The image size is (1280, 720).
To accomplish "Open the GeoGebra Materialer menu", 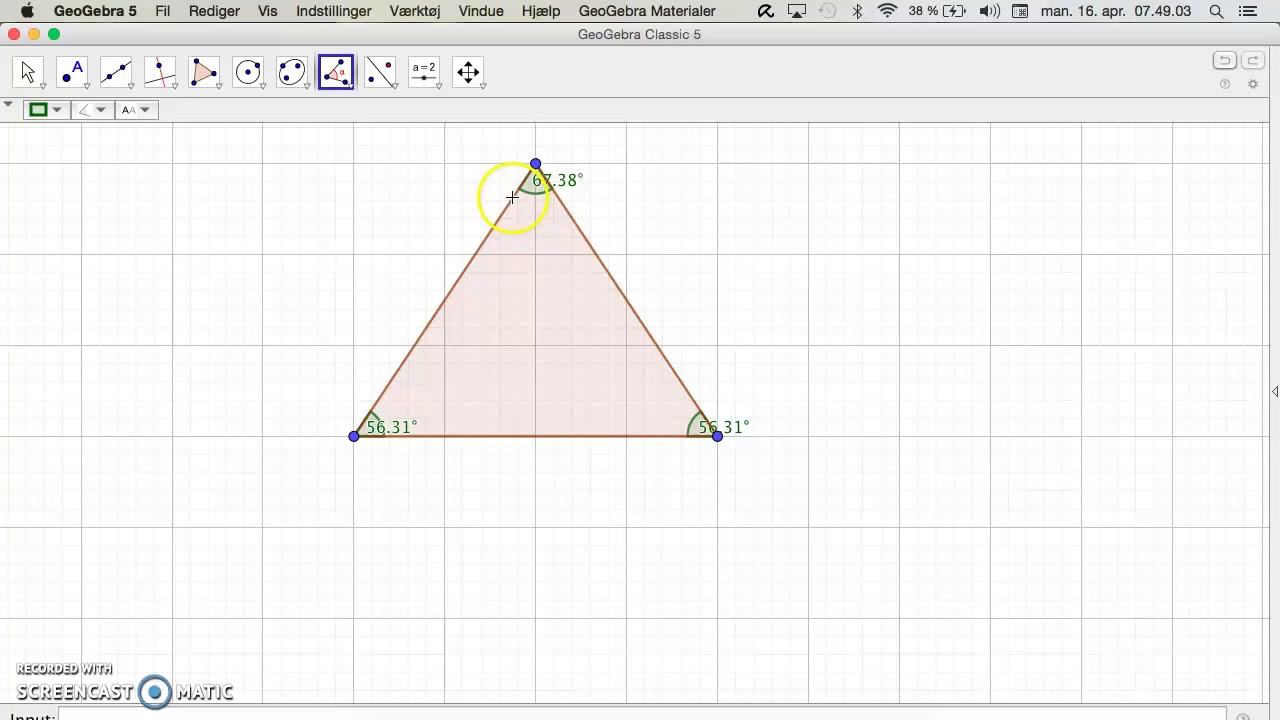I will (647, 11).
